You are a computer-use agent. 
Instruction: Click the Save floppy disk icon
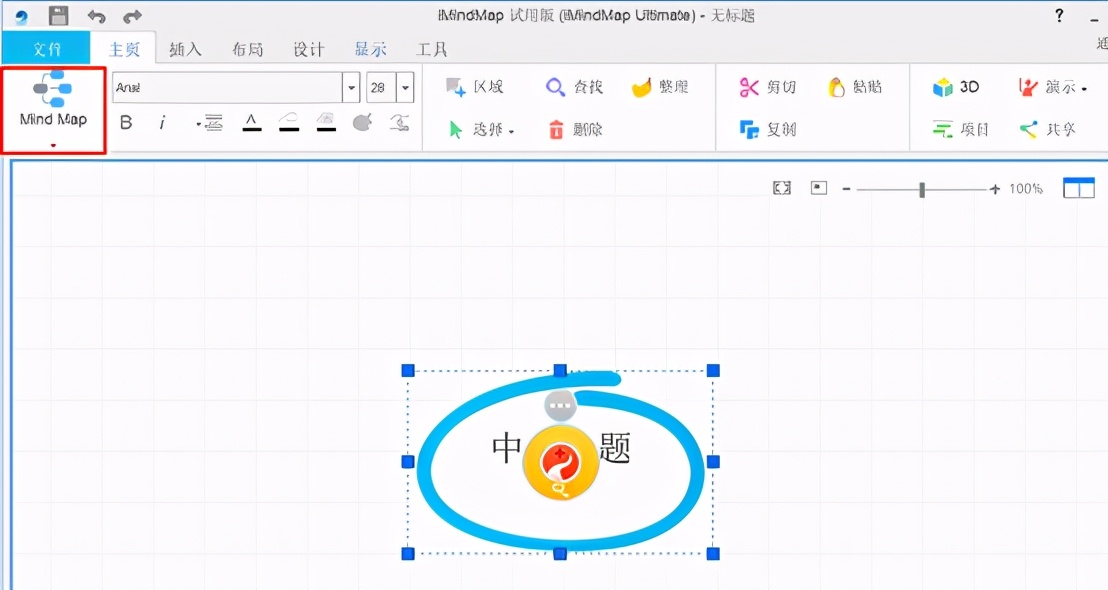click(x=58, y=16)
